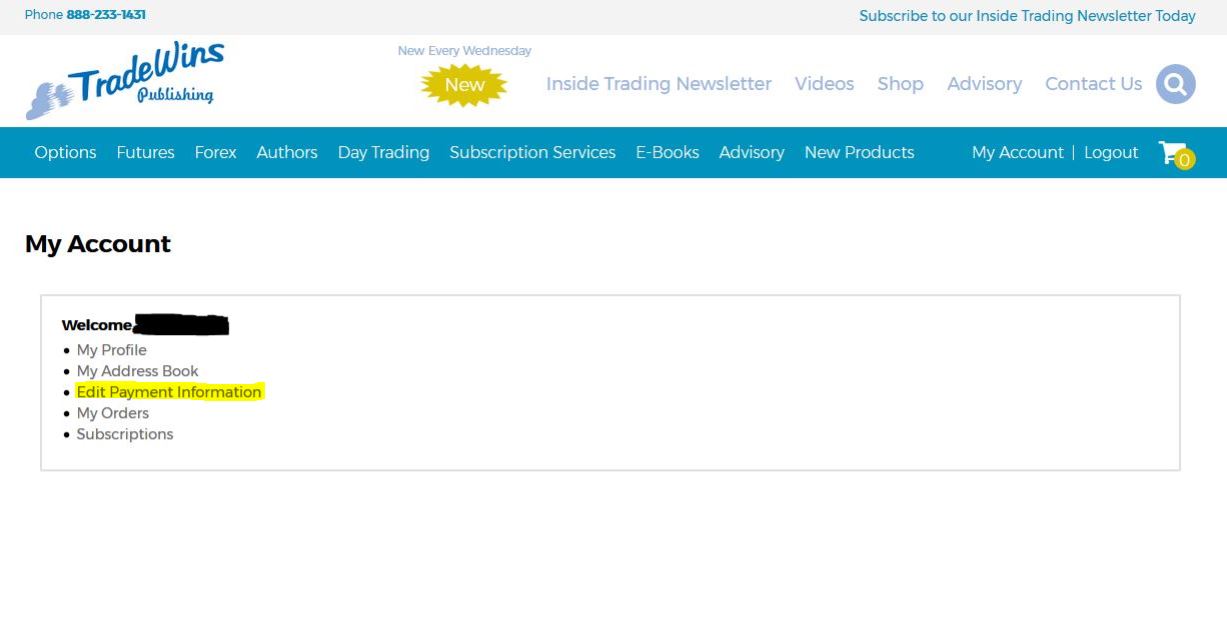This screenshot has width=1227, height=621.
Task: View My Orders
Action: click(112, 413)
